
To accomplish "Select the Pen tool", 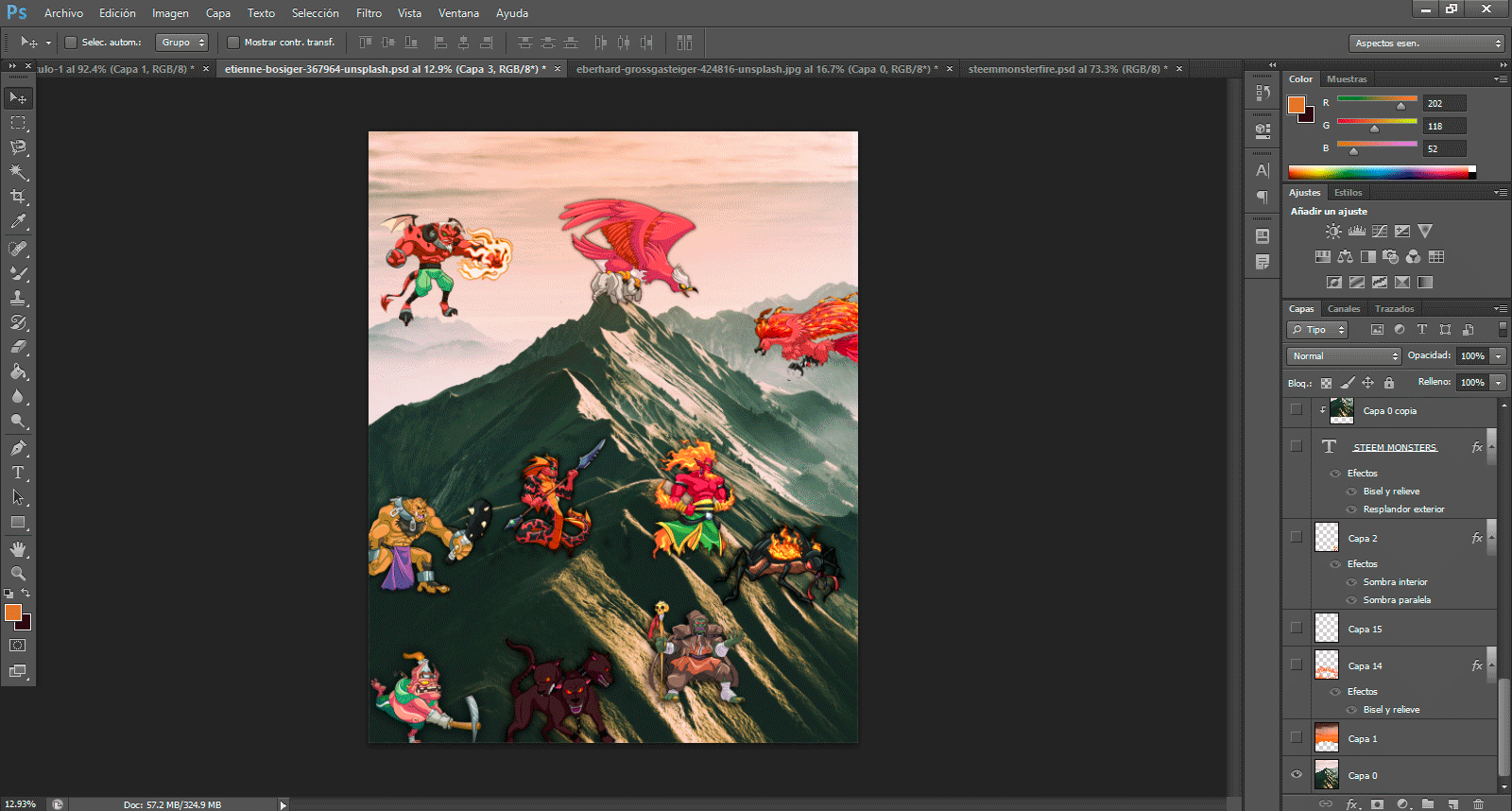I will click(18, 448).
